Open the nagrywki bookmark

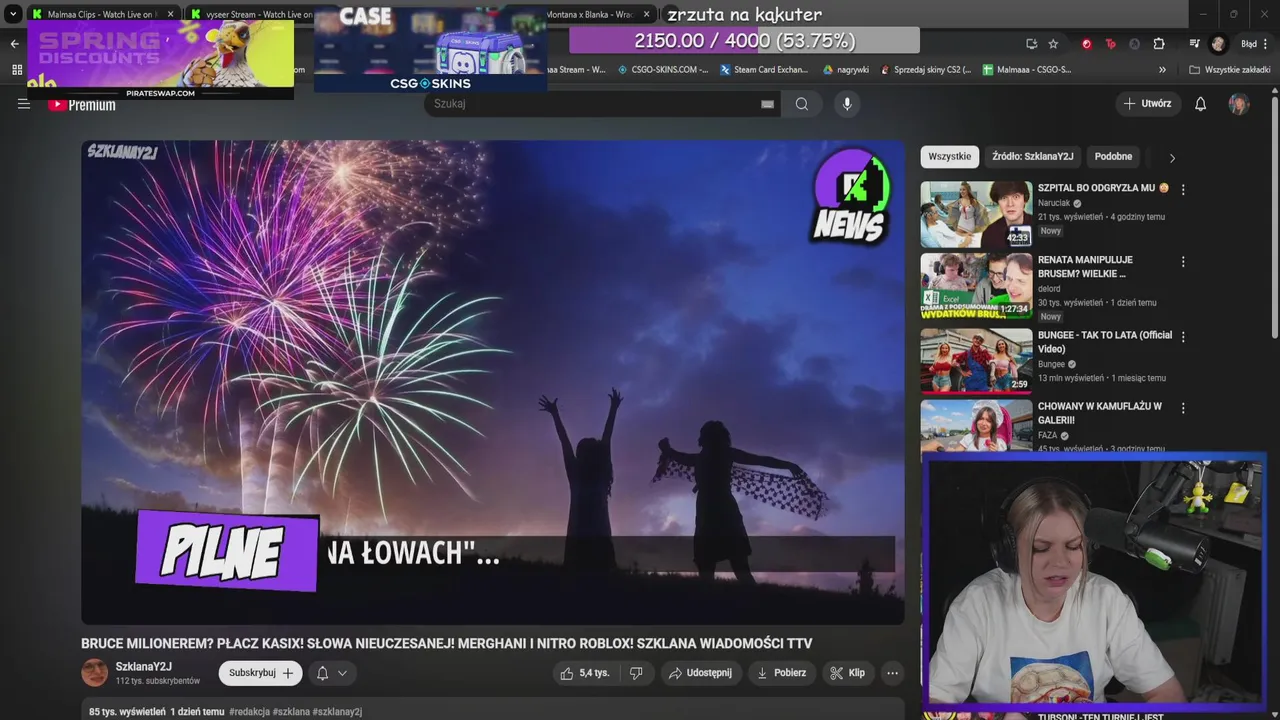click(x=846, y=69)
